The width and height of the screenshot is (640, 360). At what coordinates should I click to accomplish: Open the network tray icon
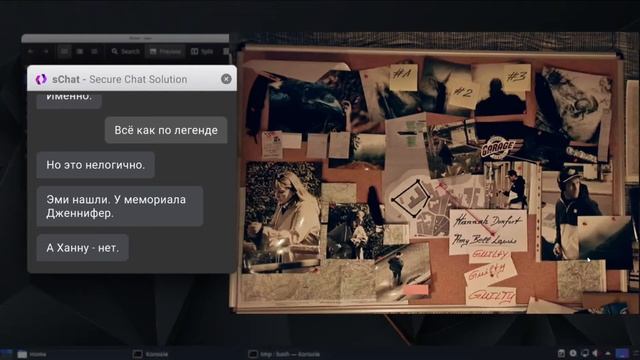pyautogui.click(x=585, y=353)
